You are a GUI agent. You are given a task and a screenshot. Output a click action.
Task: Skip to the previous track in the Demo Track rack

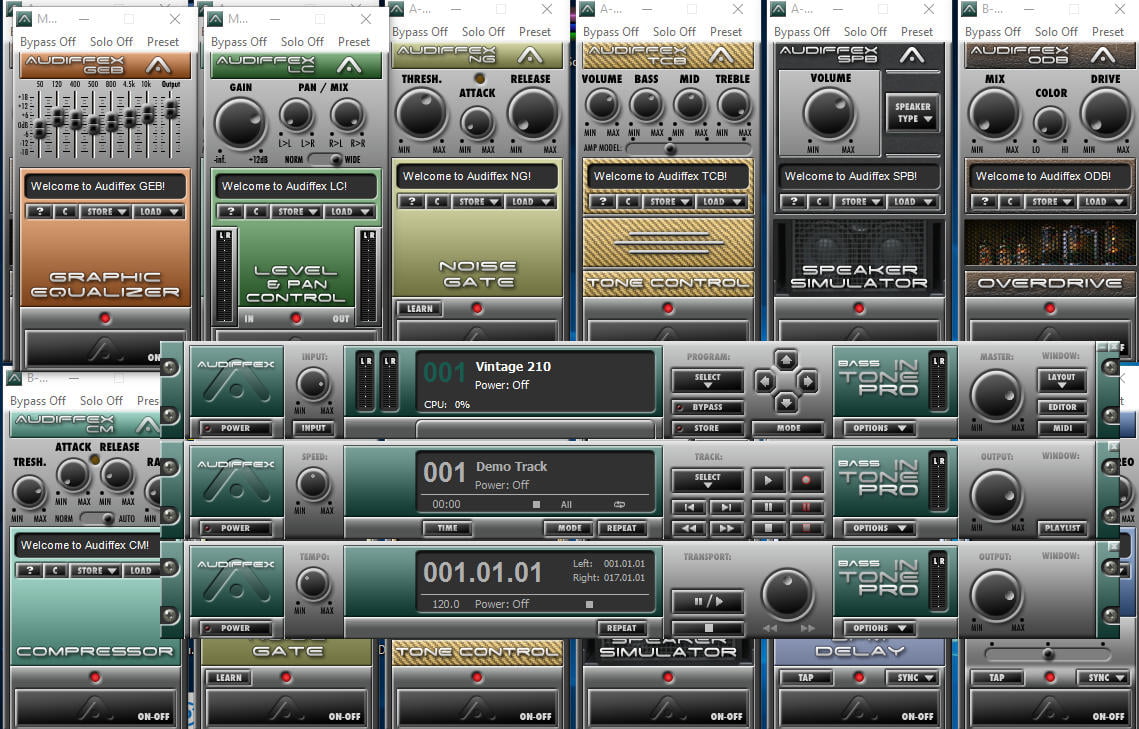tap(689, 507)
